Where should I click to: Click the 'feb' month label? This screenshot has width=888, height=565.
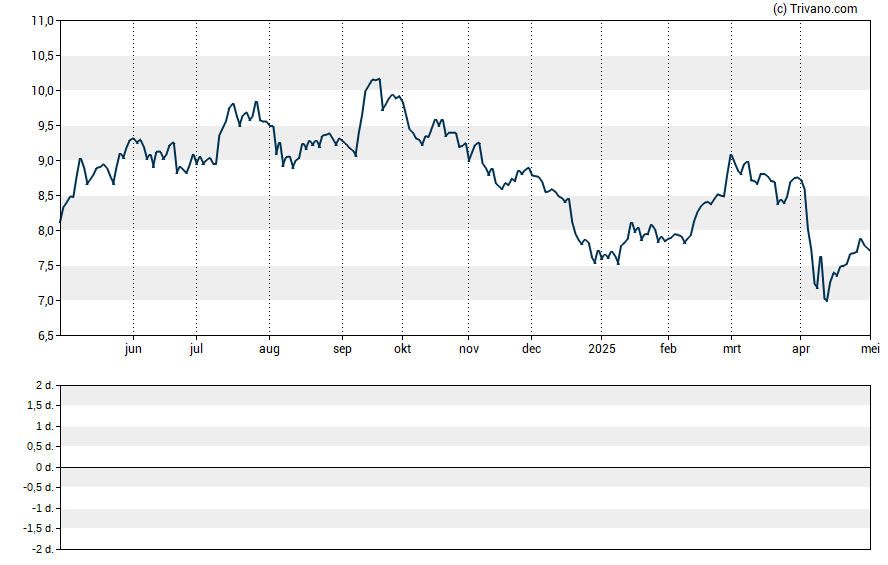[668, 349]
